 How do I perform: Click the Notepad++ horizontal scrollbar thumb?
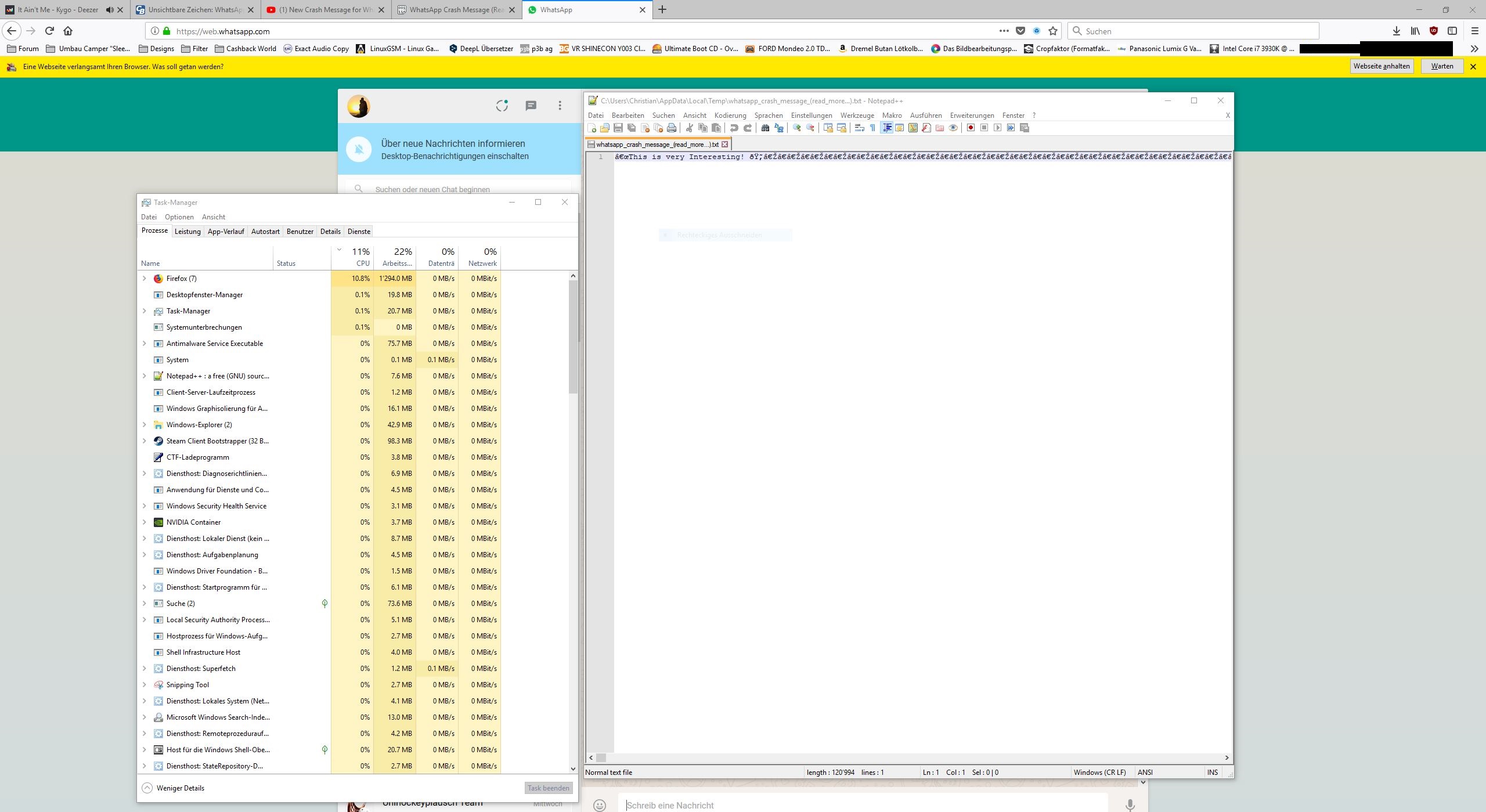coord(601,757)
